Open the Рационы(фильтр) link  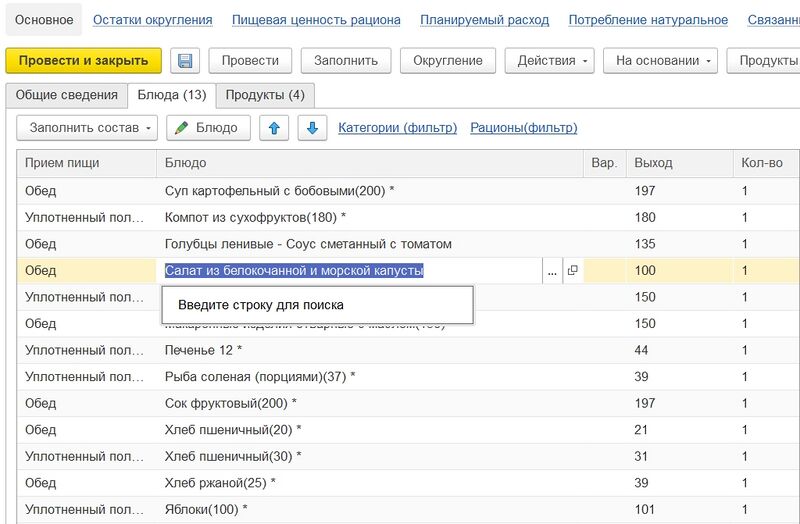tap(523, 128)
